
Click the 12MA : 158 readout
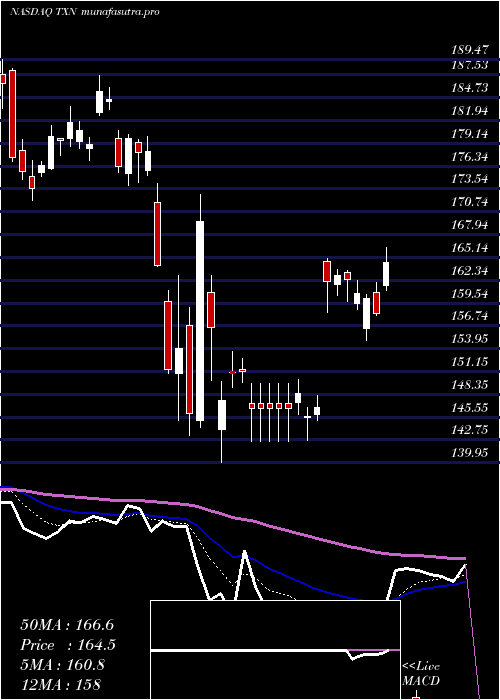(61, 684)
